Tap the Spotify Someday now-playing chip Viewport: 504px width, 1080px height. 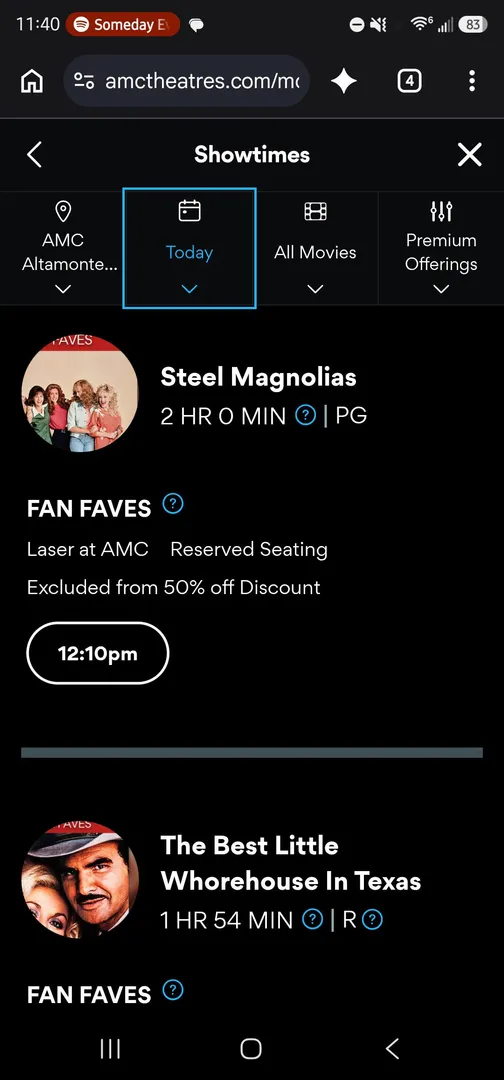(123, 25)
